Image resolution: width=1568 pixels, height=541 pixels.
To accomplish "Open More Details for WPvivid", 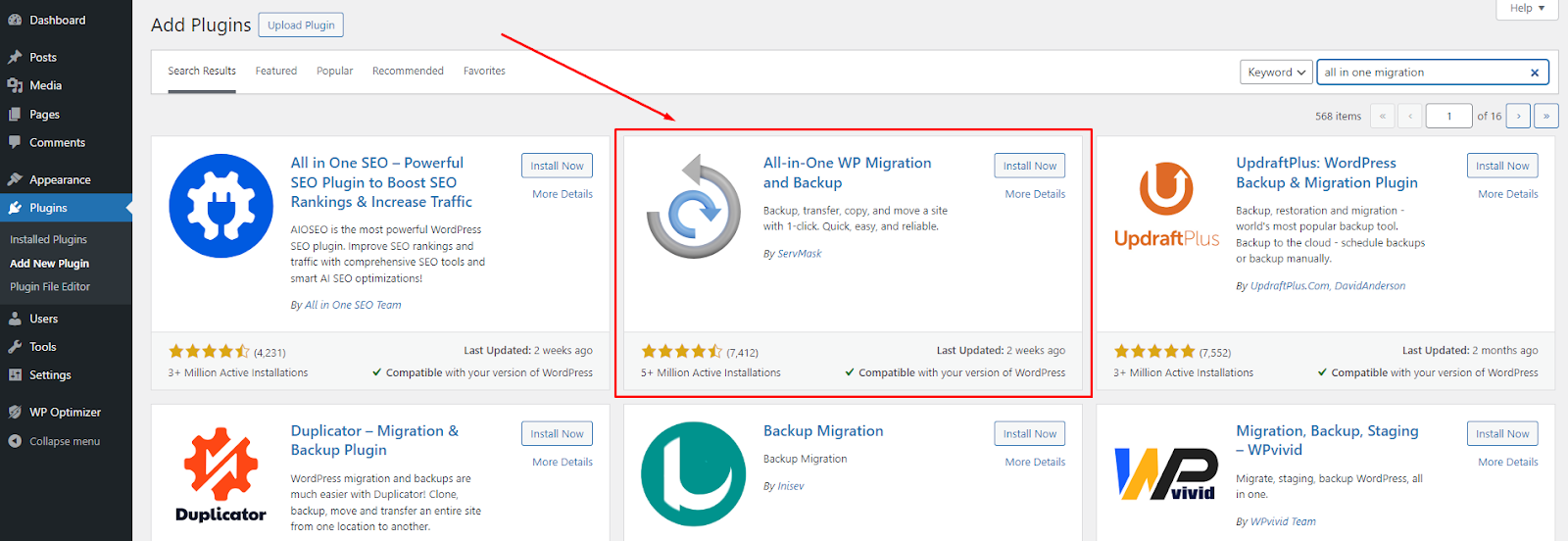I will pos(1508,462).
